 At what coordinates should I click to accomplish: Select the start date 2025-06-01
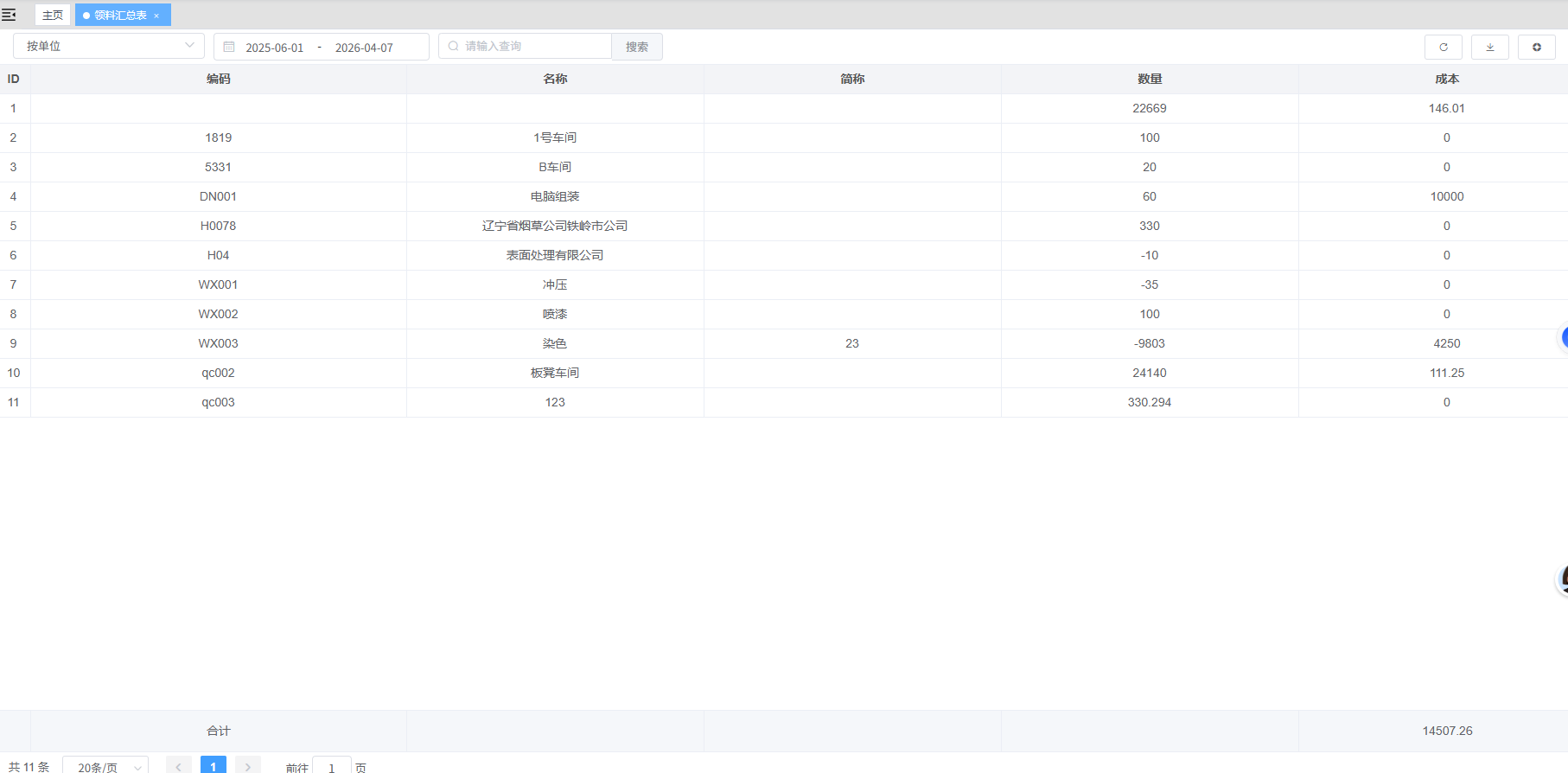274,48
